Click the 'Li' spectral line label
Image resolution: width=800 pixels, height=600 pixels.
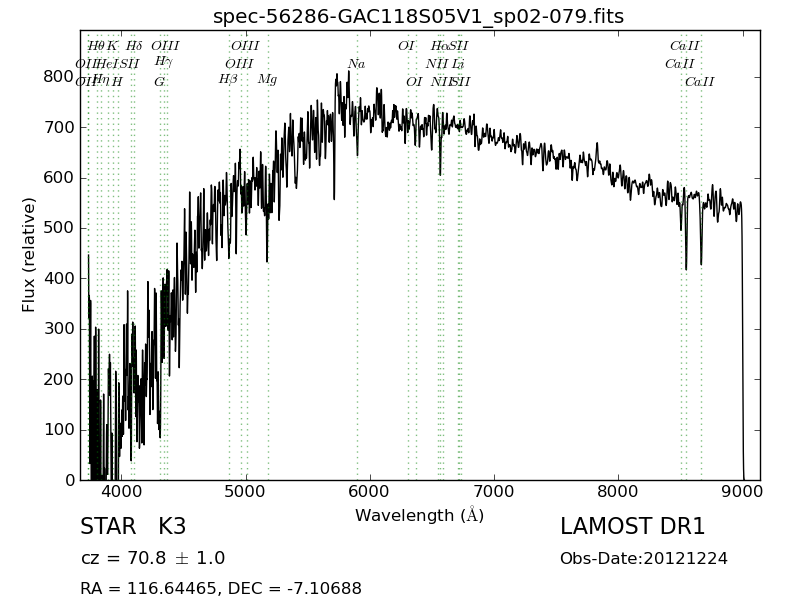458,64
